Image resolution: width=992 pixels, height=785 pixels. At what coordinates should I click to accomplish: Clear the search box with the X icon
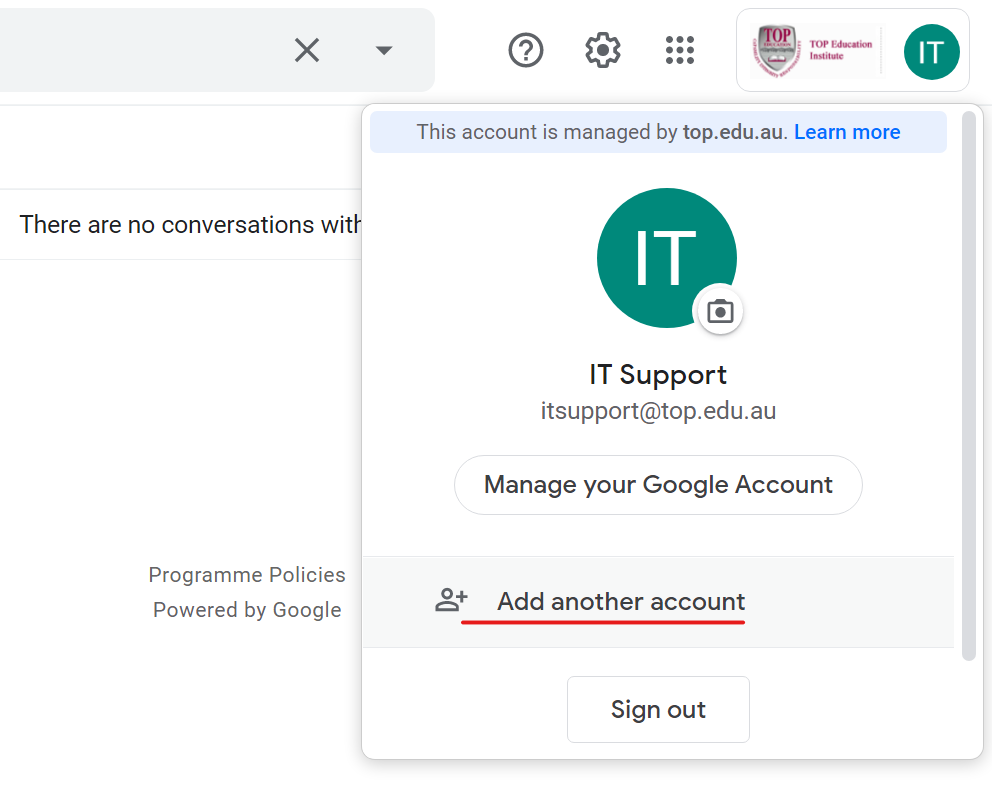point(307,50)
